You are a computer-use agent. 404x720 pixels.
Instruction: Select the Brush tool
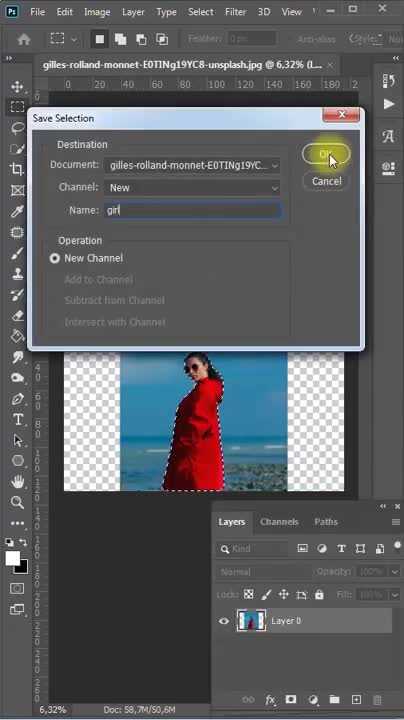[17, 253]
